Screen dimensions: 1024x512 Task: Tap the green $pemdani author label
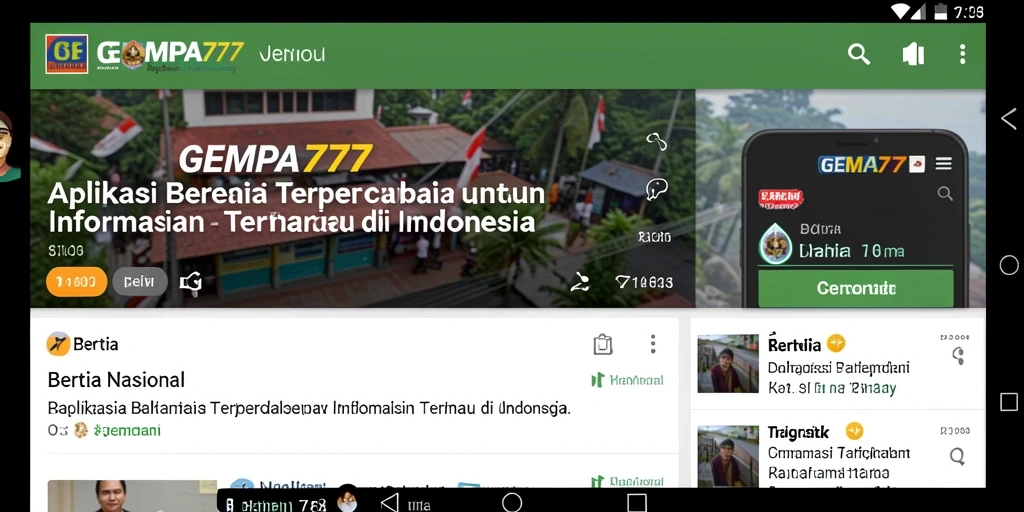point(127,430)
